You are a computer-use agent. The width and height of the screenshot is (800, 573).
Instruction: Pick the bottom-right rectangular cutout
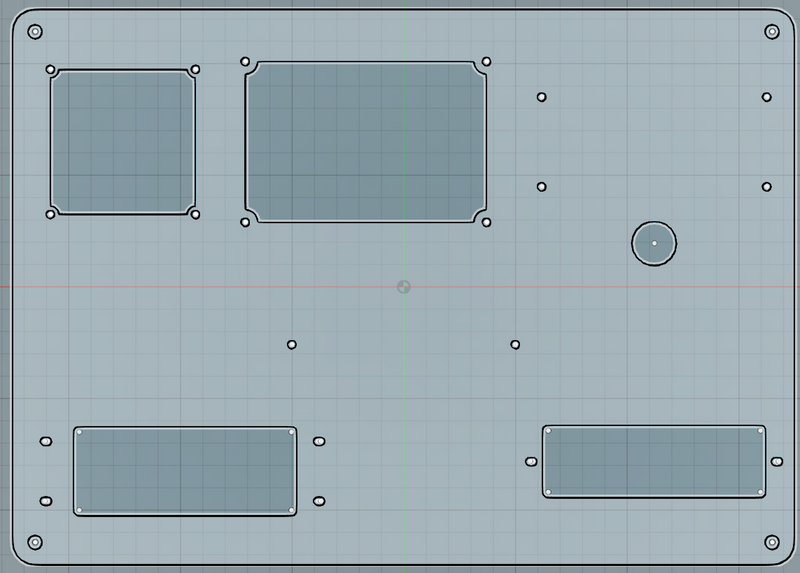tap(654, 461)
